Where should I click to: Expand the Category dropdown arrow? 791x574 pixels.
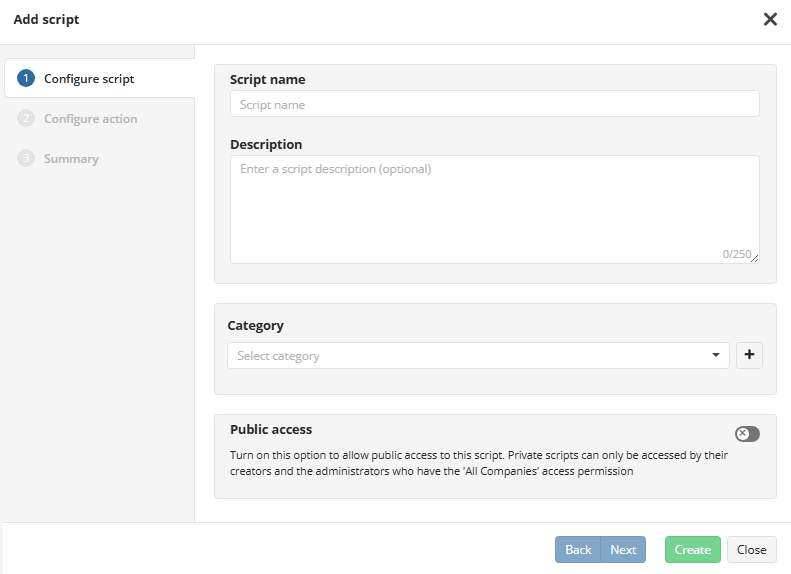(716, 355)
